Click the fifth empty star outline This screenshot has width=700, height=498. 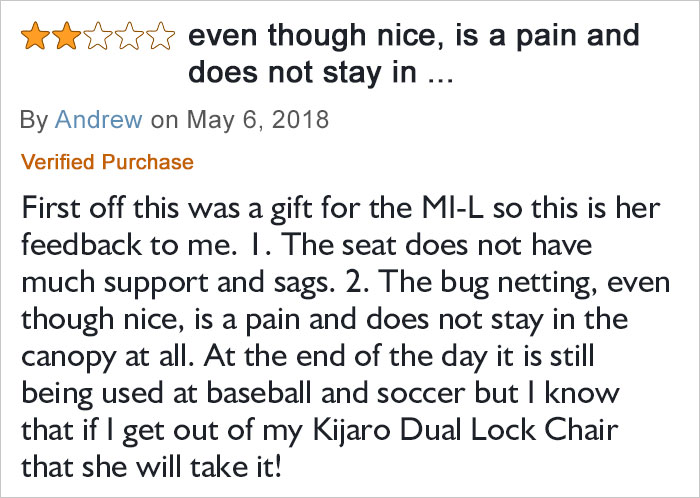tap(160, 36)
